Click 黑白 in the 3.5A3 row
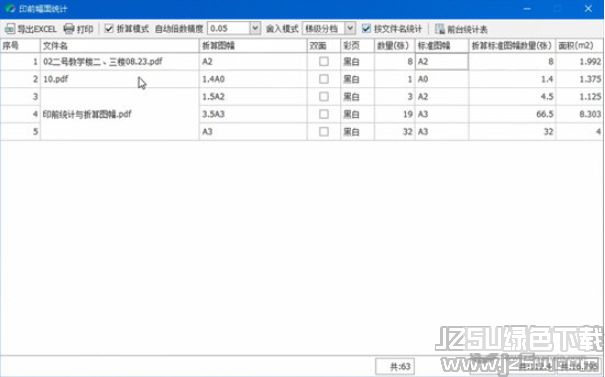This screenshot has width=605, height=377. pyautogui.click(x=357, y=114)
